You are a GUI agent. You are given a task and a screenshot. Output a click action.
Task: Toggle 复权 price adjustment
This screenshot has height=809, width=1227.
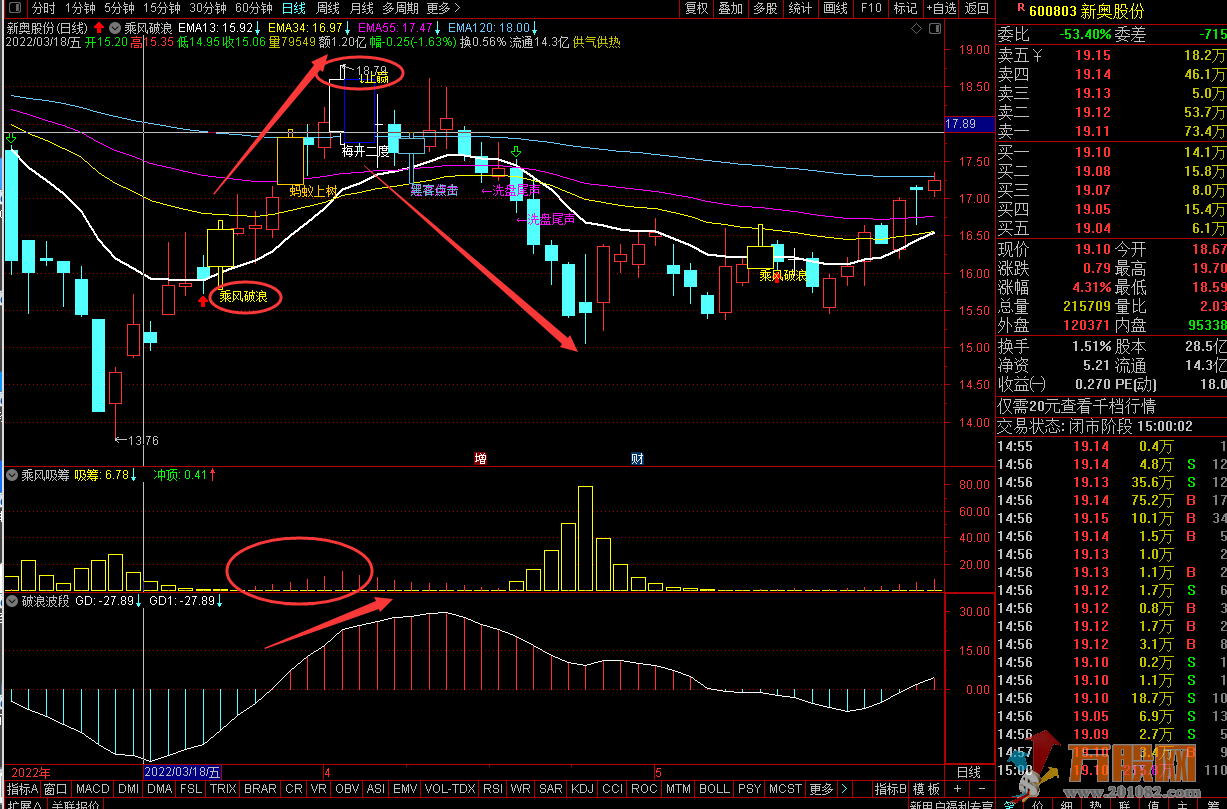(697, 8)
